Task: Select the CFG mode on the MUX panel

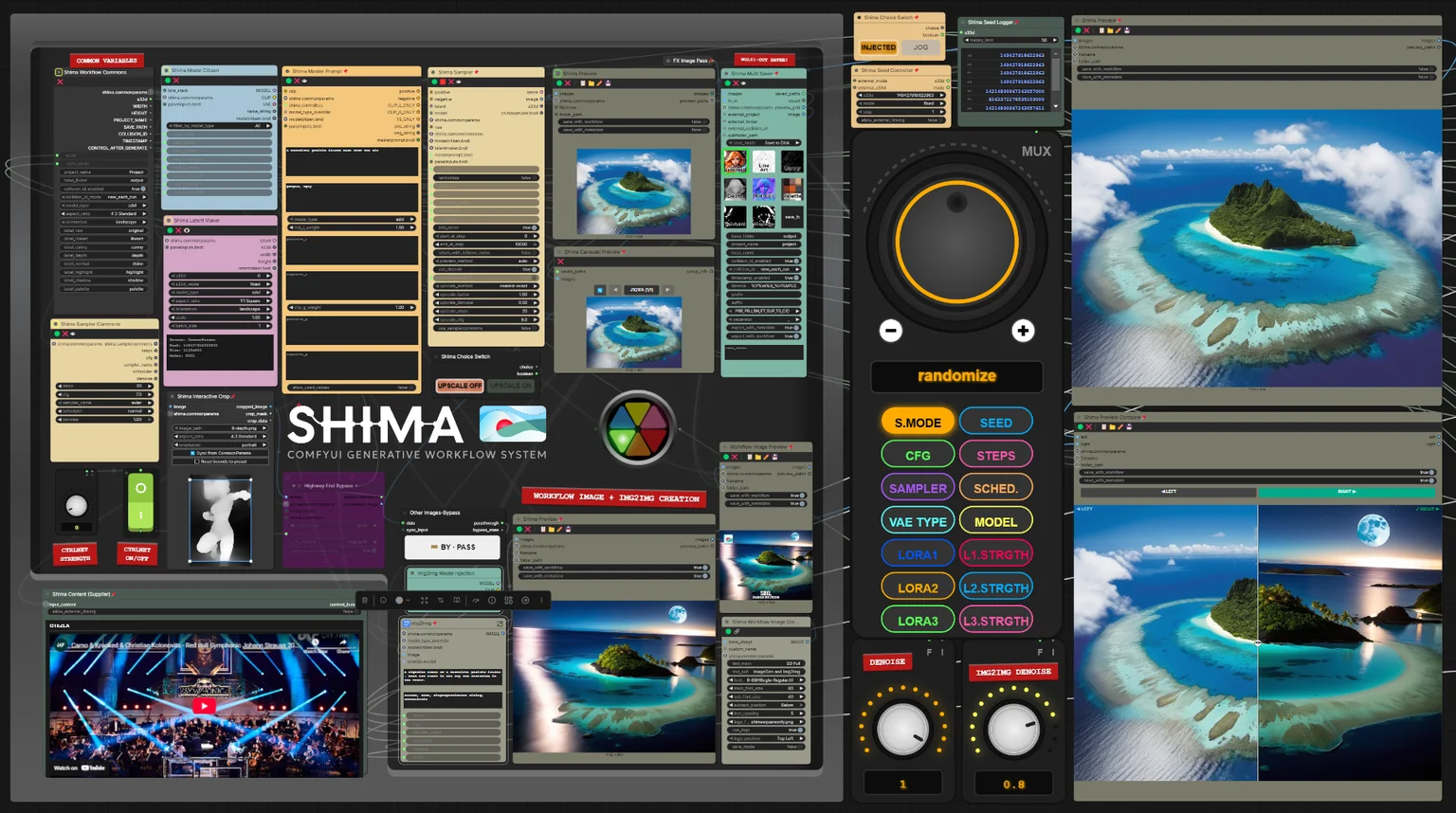Action: pyautogui.click(x=918, y=456)
